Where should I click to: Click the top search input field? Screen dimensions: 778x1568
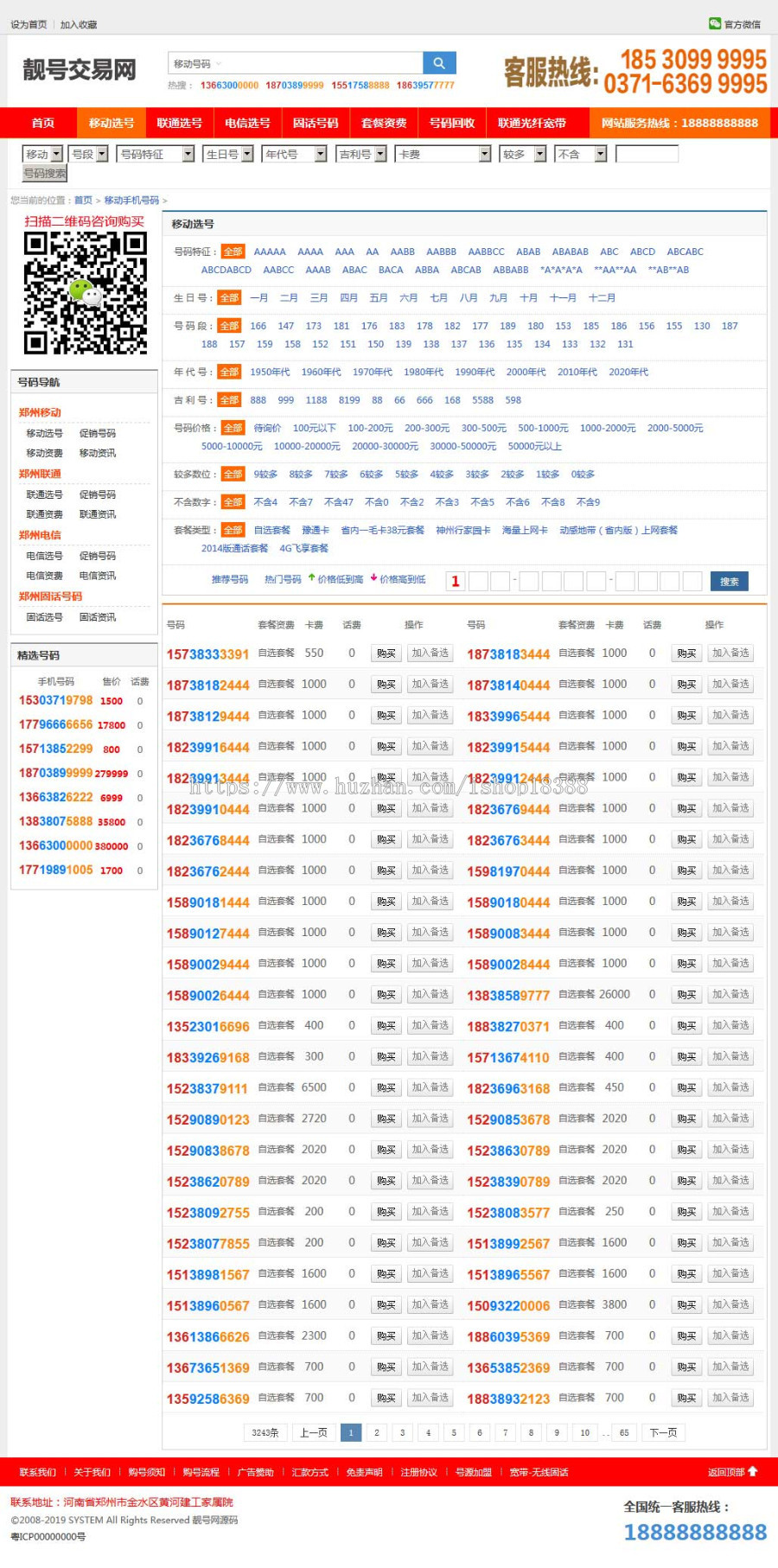click(x=324, y=64)
